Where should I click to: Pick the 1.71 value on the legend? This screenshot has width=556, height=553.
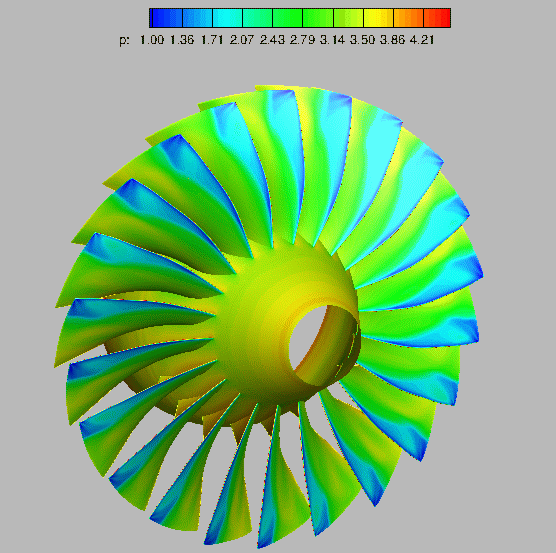(x=212, y=40)
